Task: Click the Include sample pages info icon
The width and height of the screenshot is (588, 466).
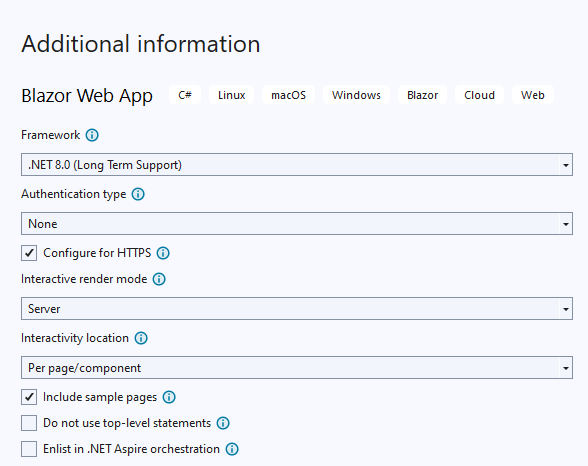Action: [x=169, y=397]
